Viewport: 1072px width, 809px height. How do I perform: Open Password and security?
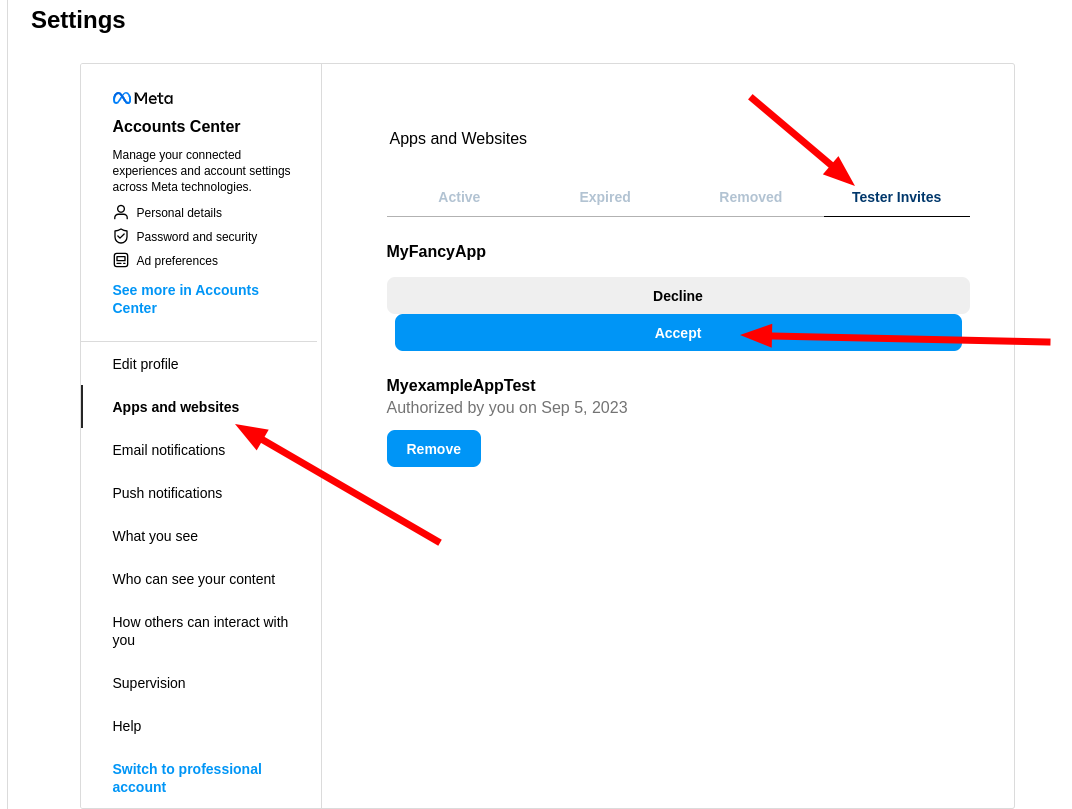(196, 237)
